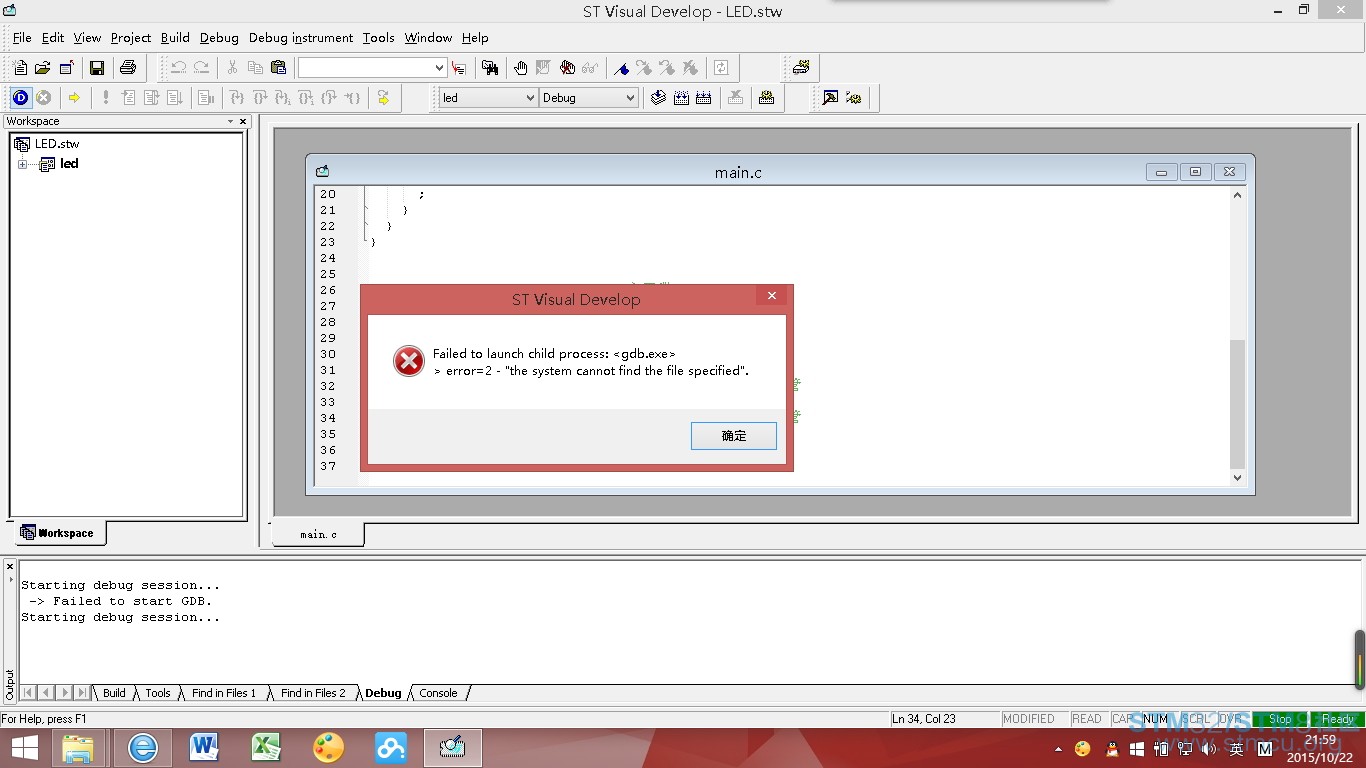Select LED.stw in the workspace tree
This screenshot has width=1366, height=768.
57,144
